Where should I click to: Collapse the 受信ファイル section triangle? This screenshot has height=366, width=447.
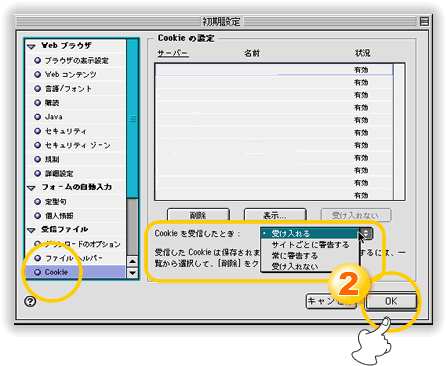pos(31,230)
